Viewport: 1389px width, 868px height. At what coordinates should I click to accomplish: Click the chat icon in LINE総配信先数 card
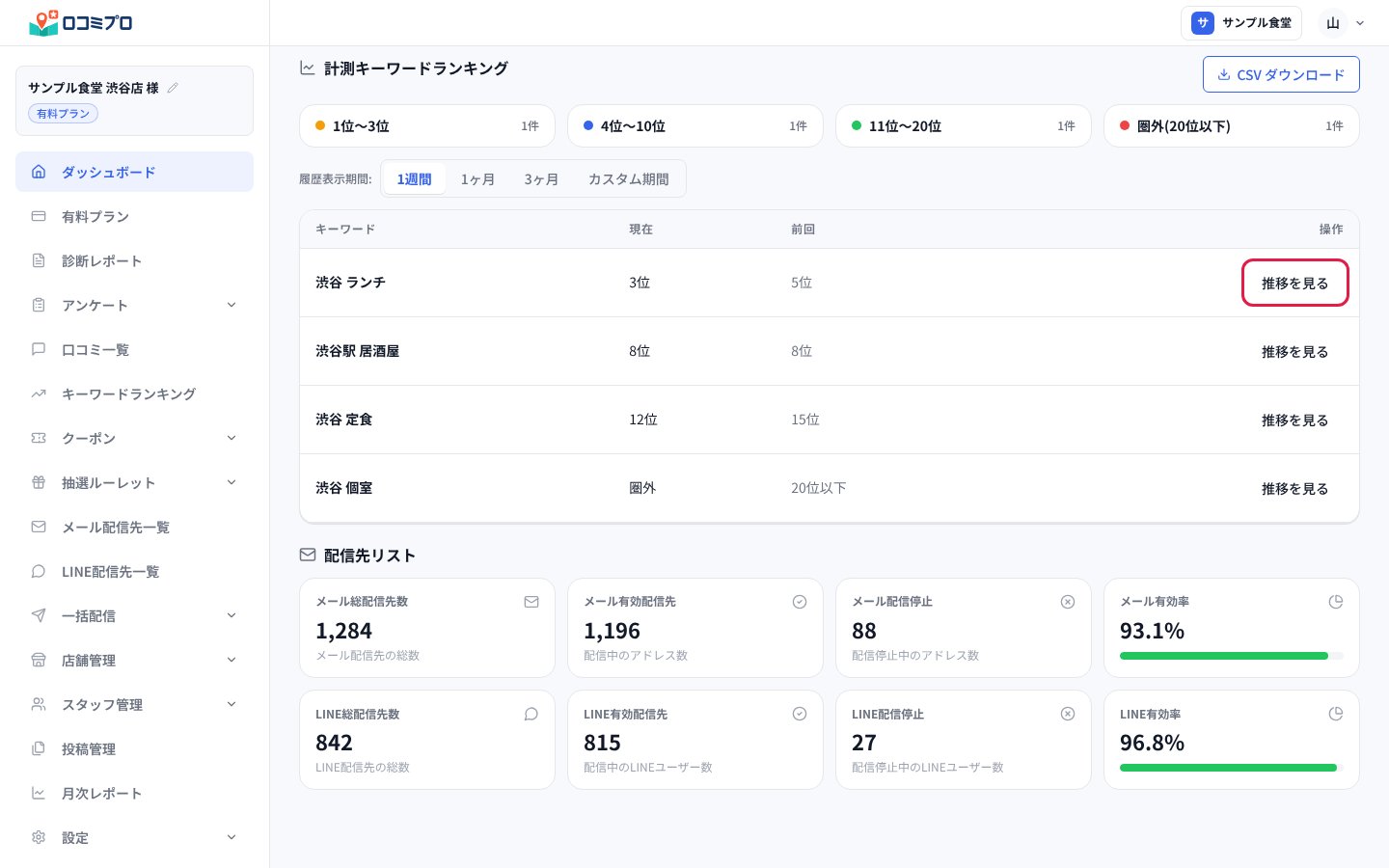point(531,714)
